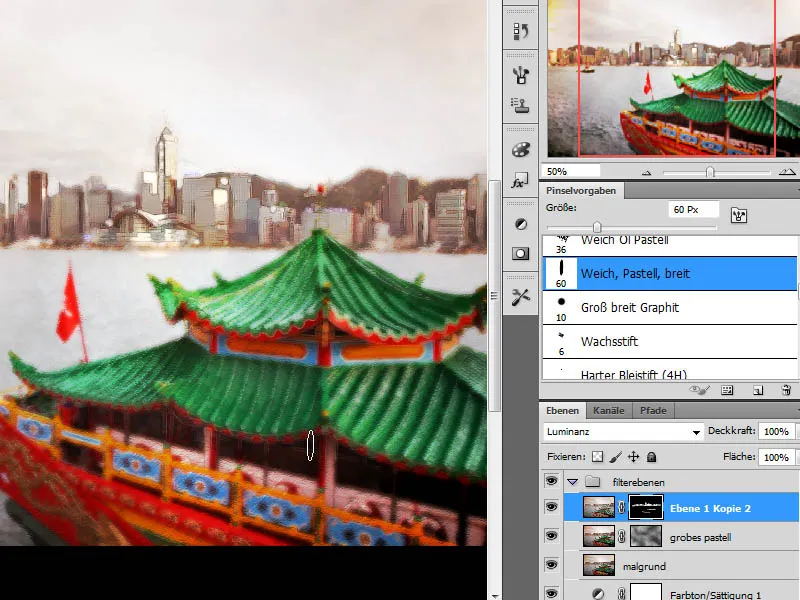Viewport: 800px width, 600px height.
Task: Lock layer position
Action: (x=634, y=457)
